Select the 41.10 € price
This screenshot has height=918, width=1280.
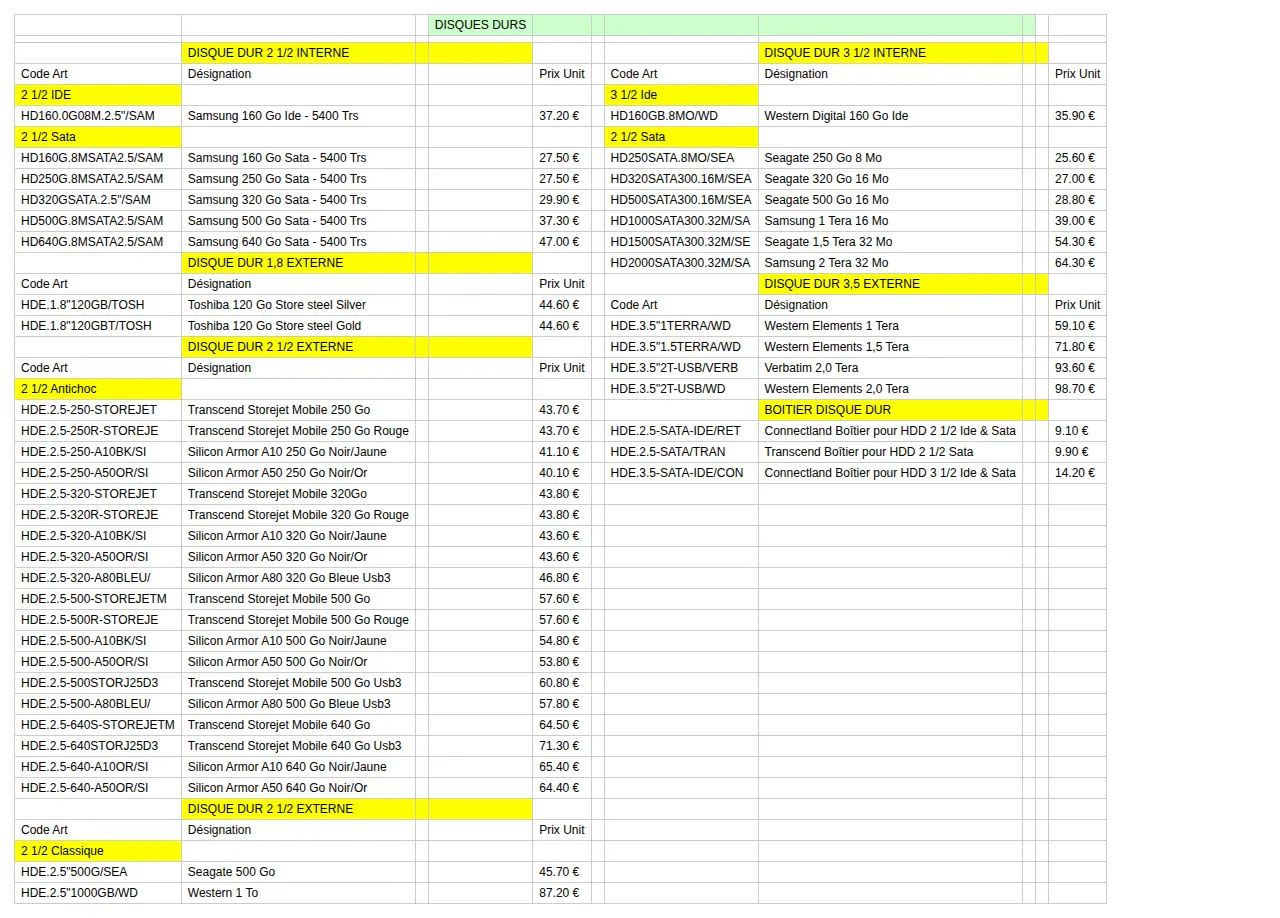562,452
